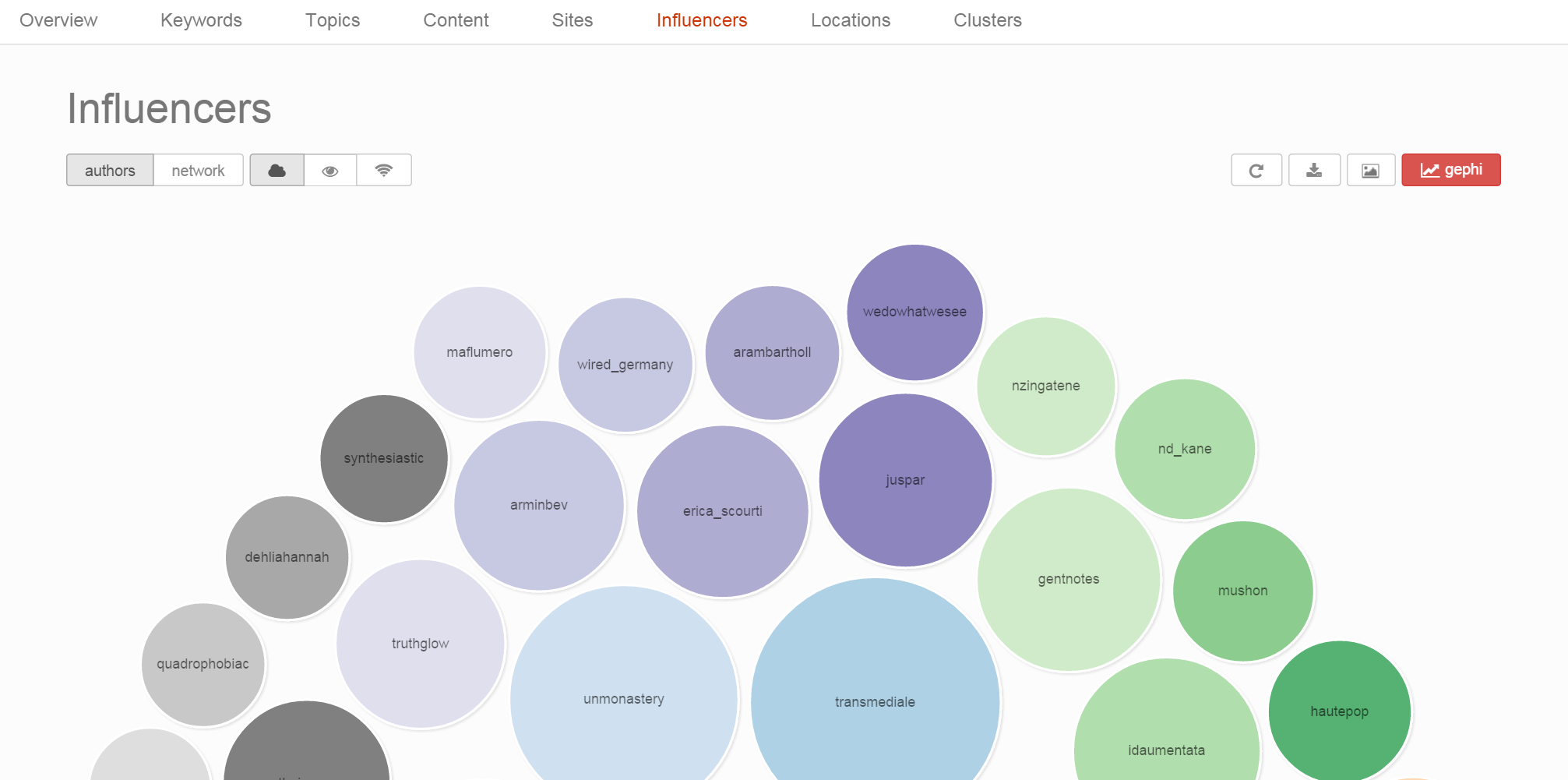
Task: Click the synthesiastic dark gray bubble
Action: tap(384, 458)
